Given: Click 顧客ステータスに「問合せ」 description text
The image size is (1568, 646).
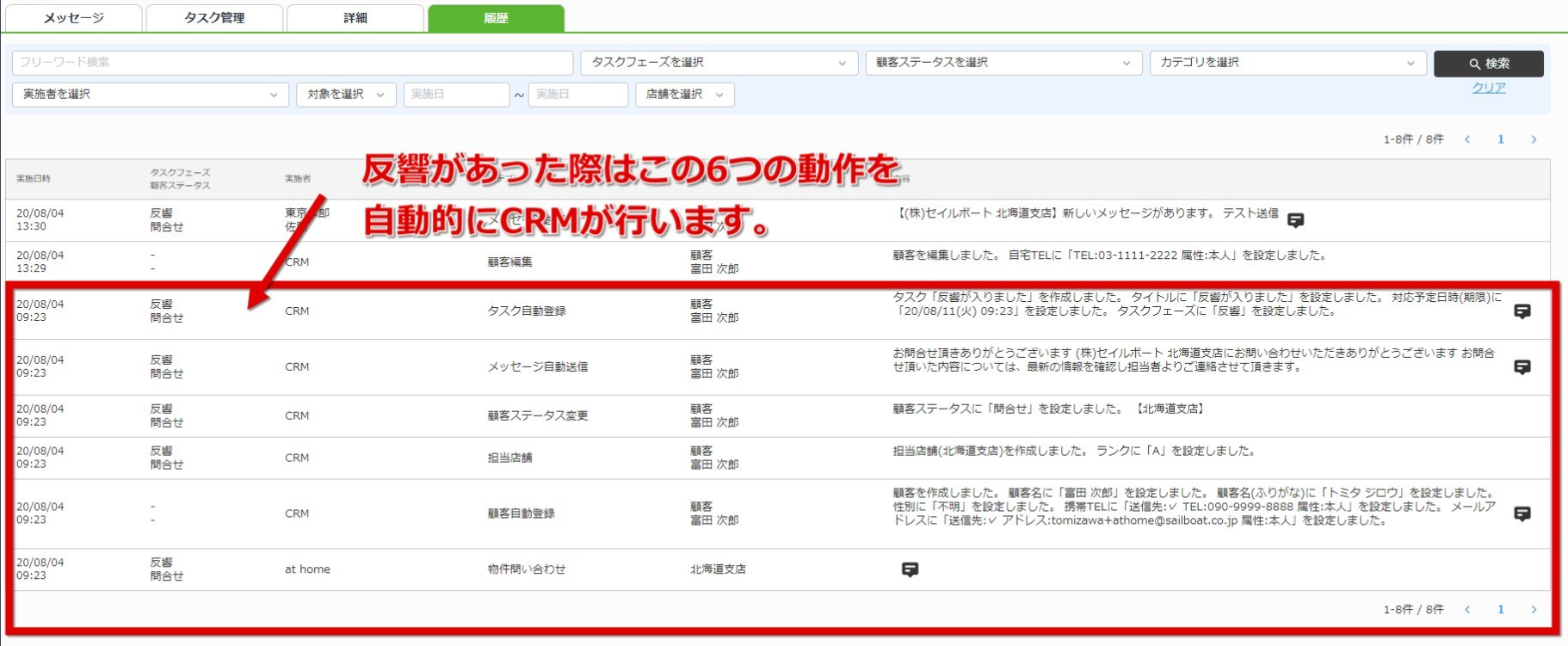Looking at the screenshot, I should coord(1048,409).
